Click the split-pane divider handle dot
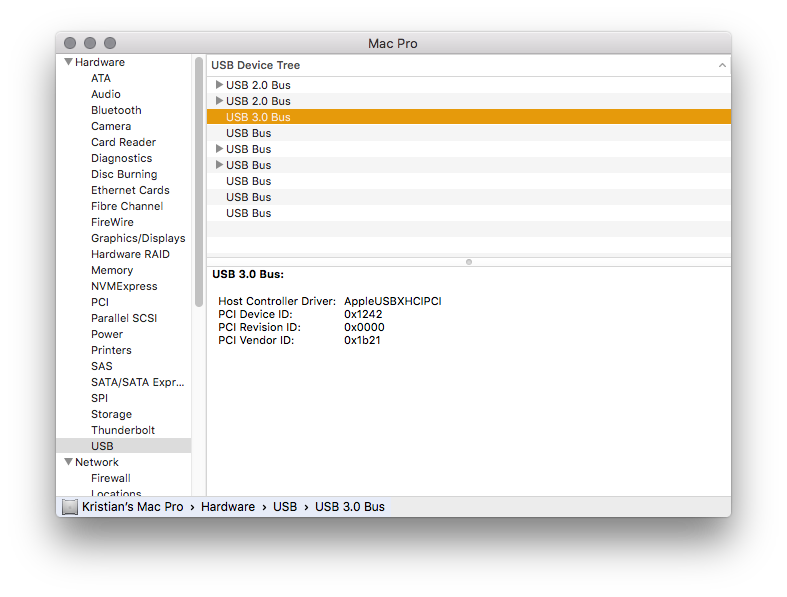Image resolution: width=787 pixels, height=597 pixels. click(x=469, y=262)
